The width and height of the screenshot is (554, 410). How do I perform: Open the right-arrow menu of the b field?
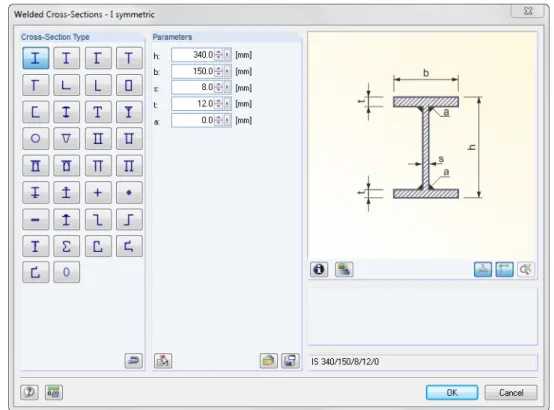coord(227,71)
